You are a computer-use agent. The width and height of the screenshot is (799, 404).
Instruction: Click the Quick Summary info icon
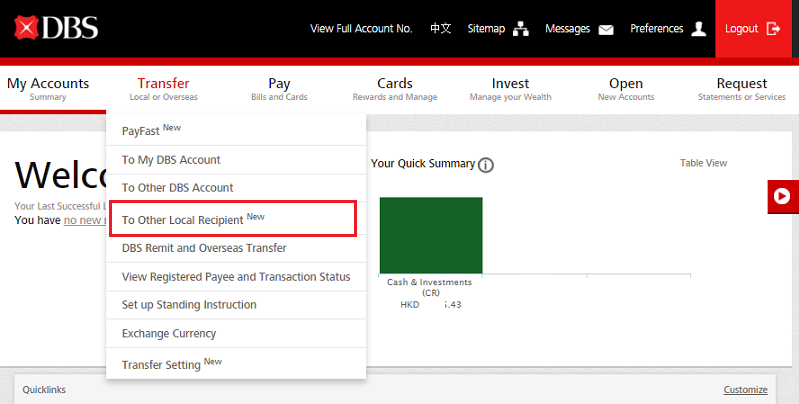(x=486, y=164)
